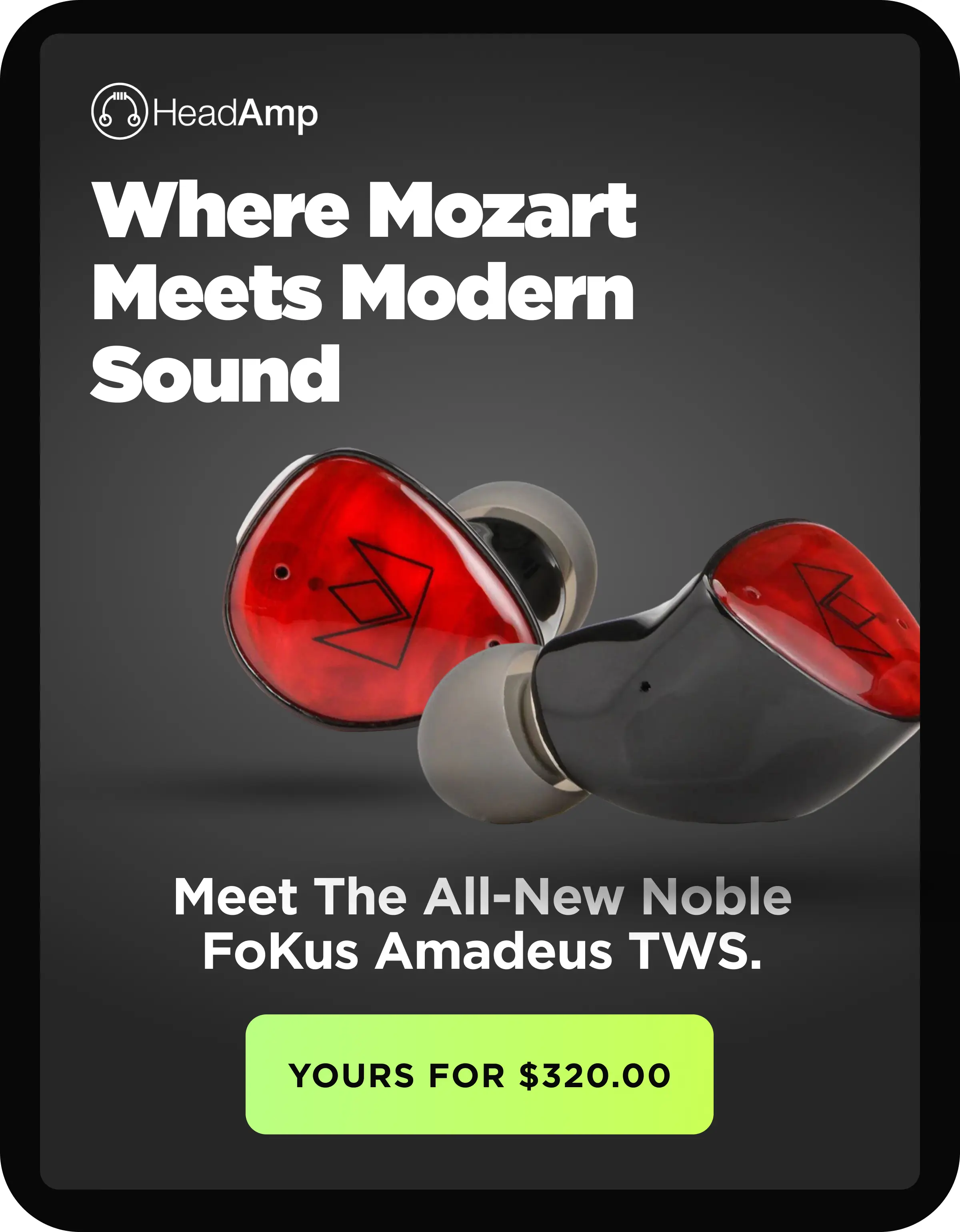Click the bottom-right hole on left faceplate
This screenshot has width=960, height=1232.
492,644
